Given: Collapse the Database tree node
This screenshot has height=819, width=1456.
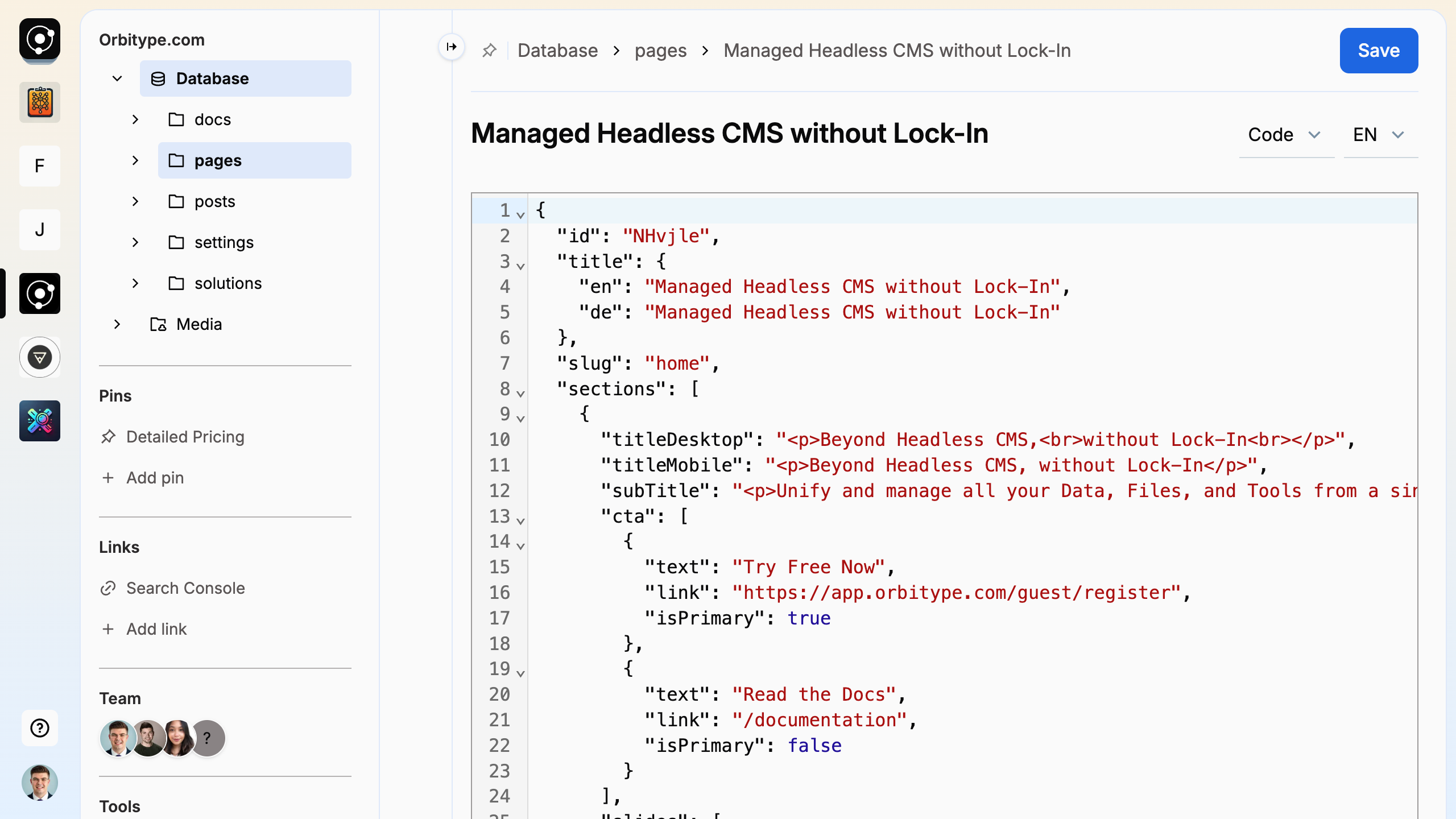Looking at the screenshot, I should [x=117, y=78].
